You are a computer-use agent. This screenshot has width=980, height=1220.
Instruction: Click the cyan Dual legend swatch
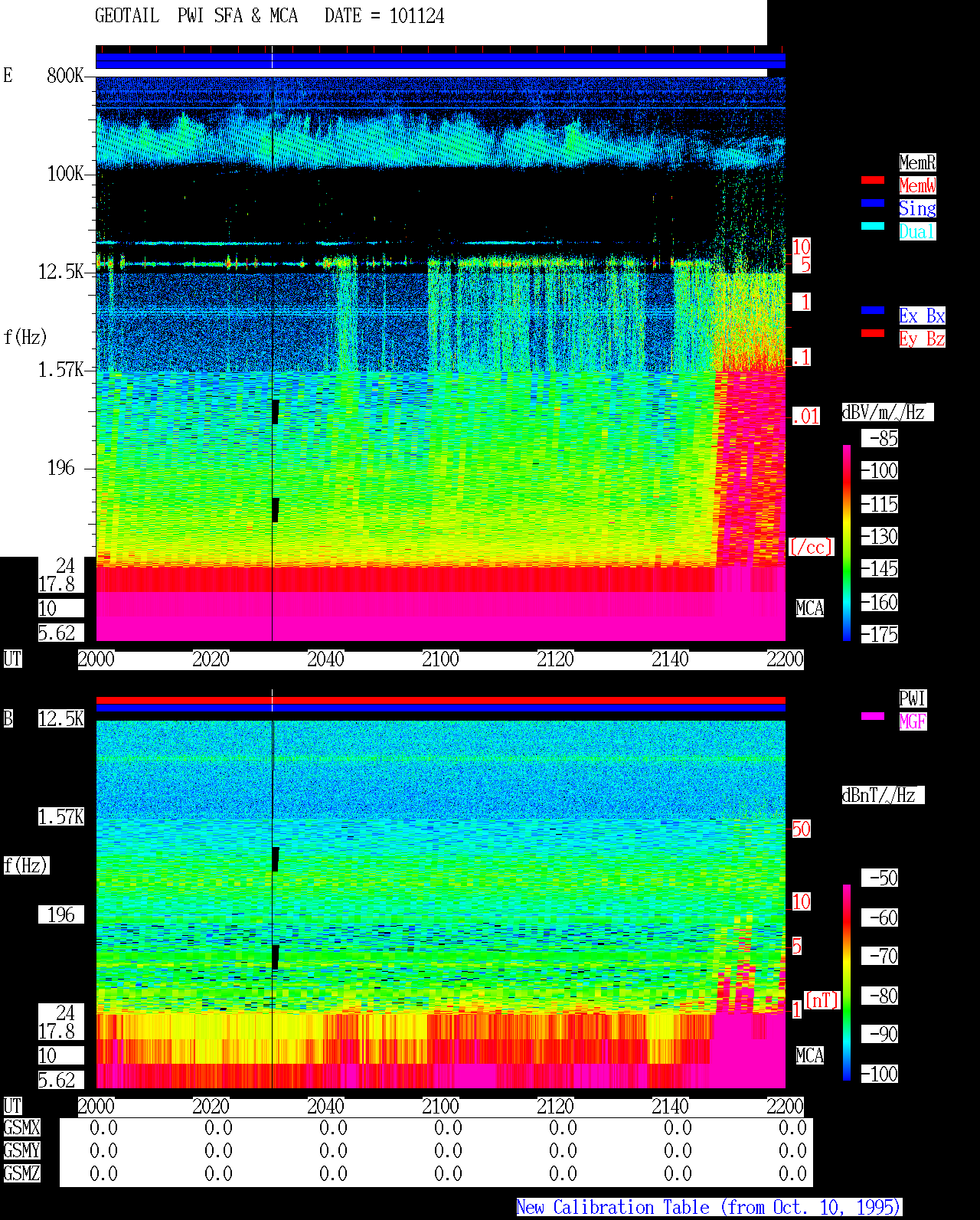pyautogui.click(x=873, y=226)
